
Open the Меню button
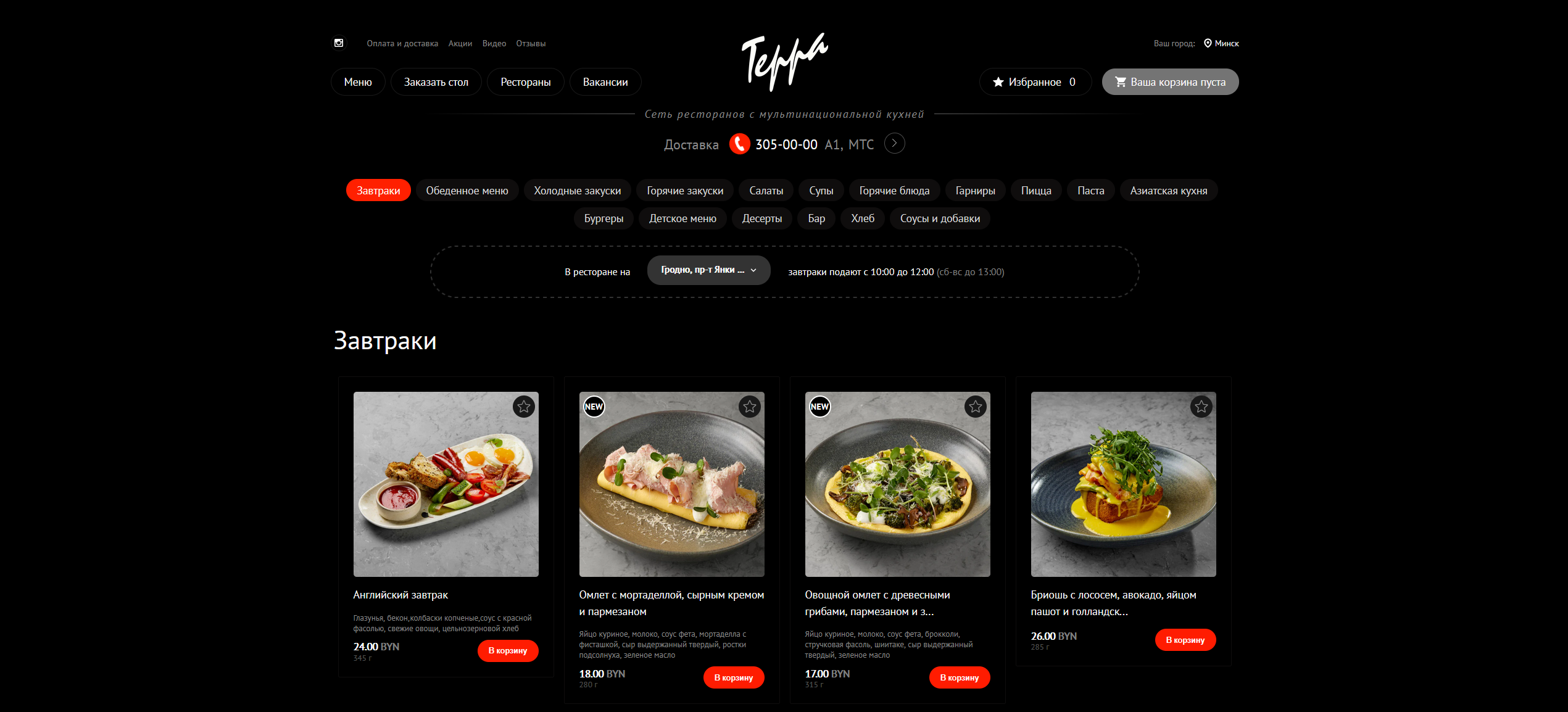tap(358, 82)
